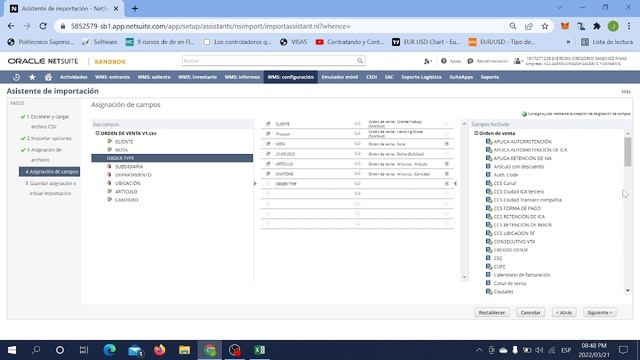Select Calendario de facturación in NetSuite fields
640x360 pixels.
522,275
